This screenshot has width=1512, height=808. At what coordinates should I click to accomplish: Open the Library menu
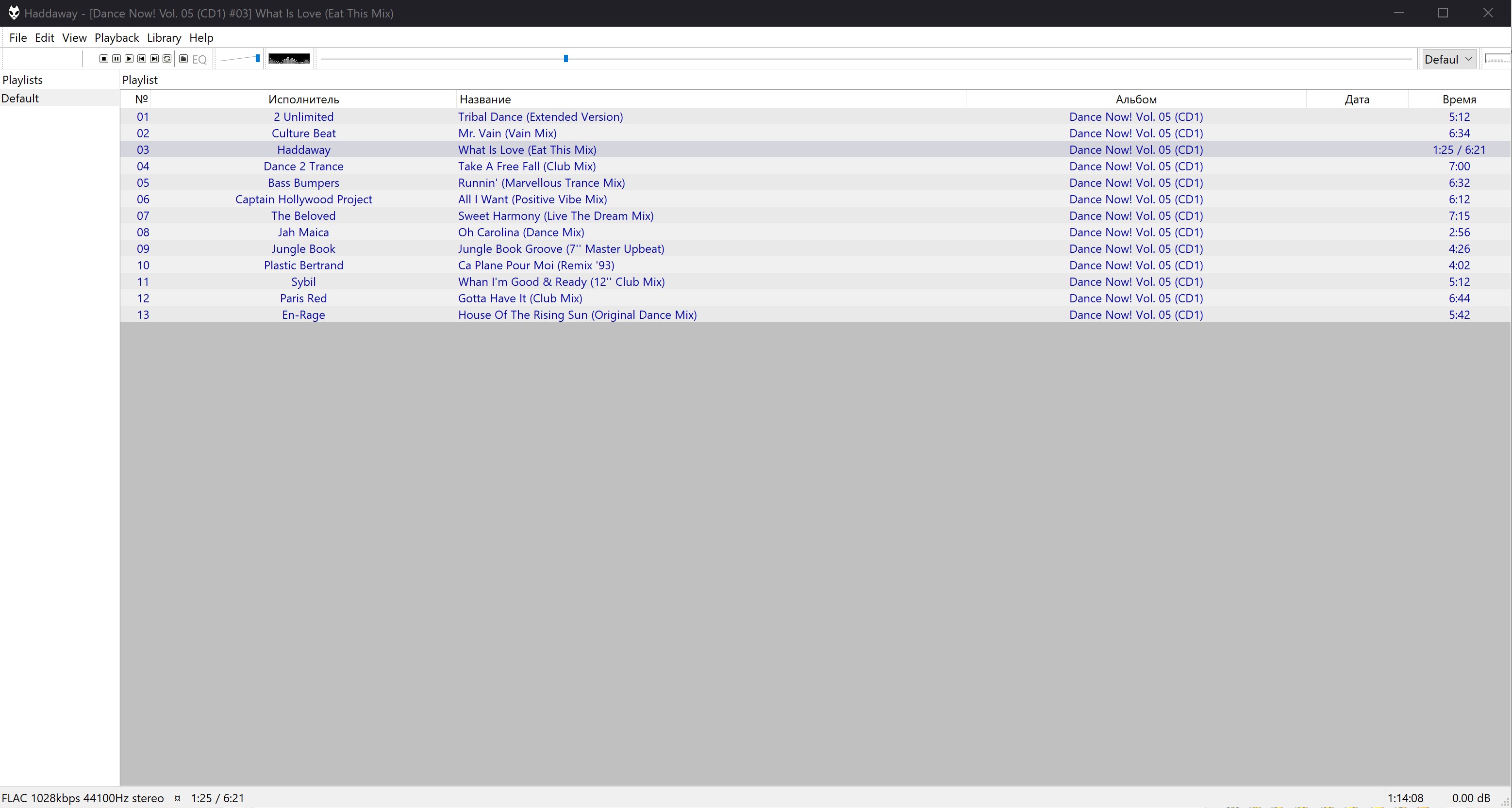pyautogui.click(x=164, y=37)
